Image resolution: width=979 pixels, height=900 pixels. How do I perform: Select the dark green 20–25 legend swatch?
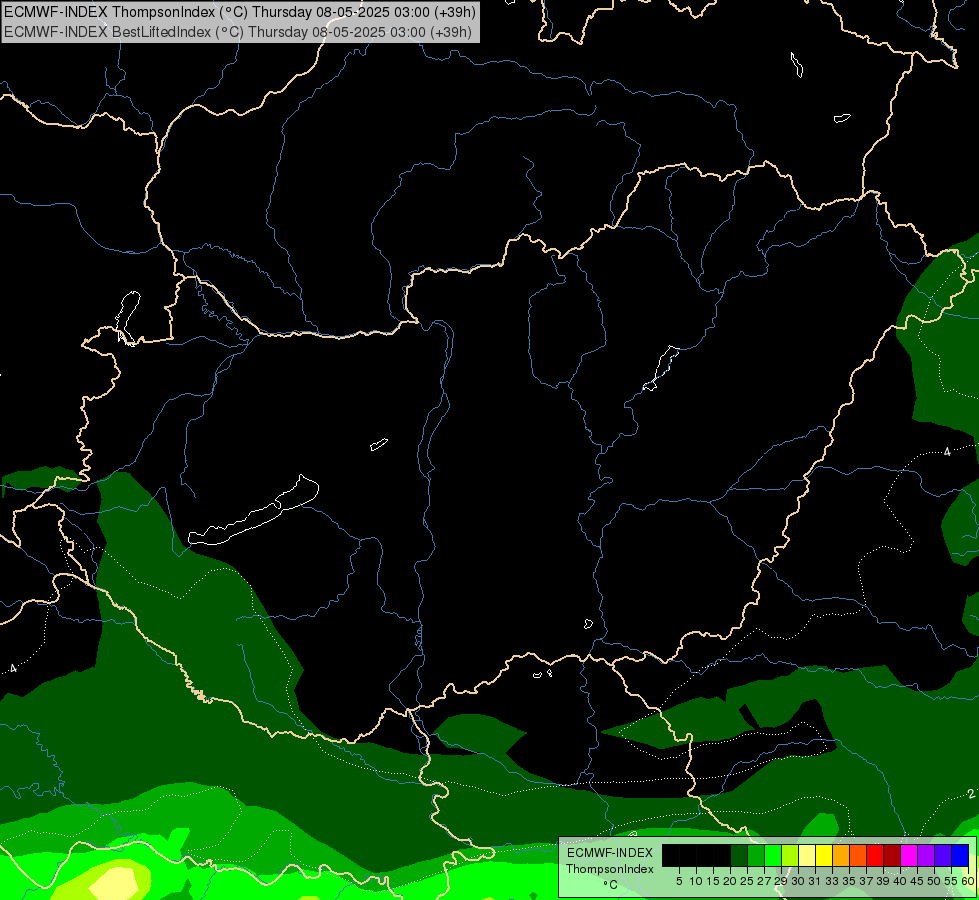(x=739, y=855)
